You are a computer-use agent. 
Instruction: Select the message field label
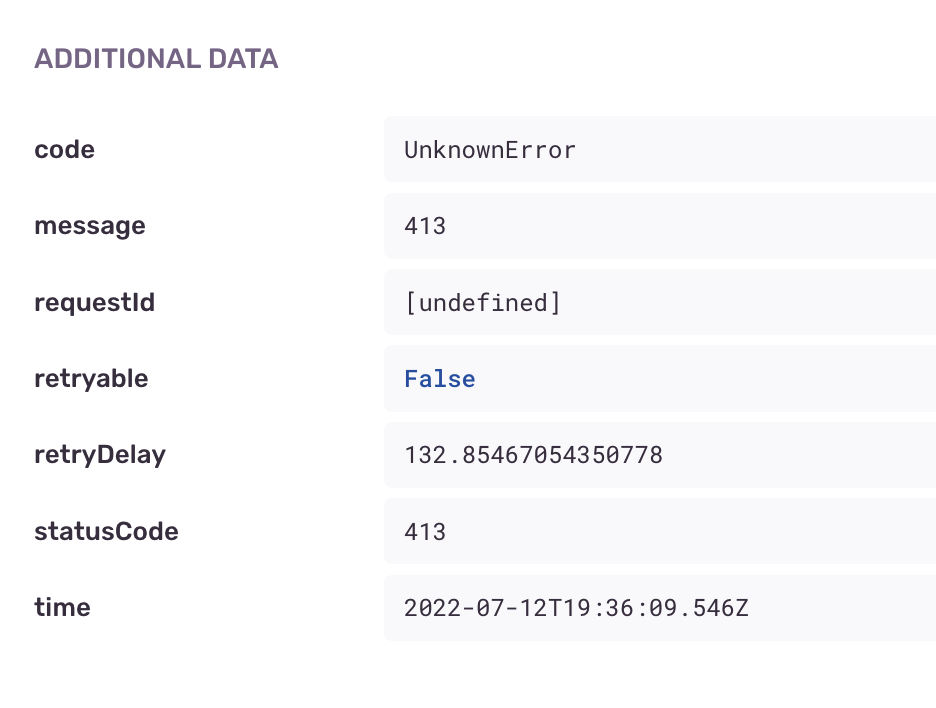(89, 226)
